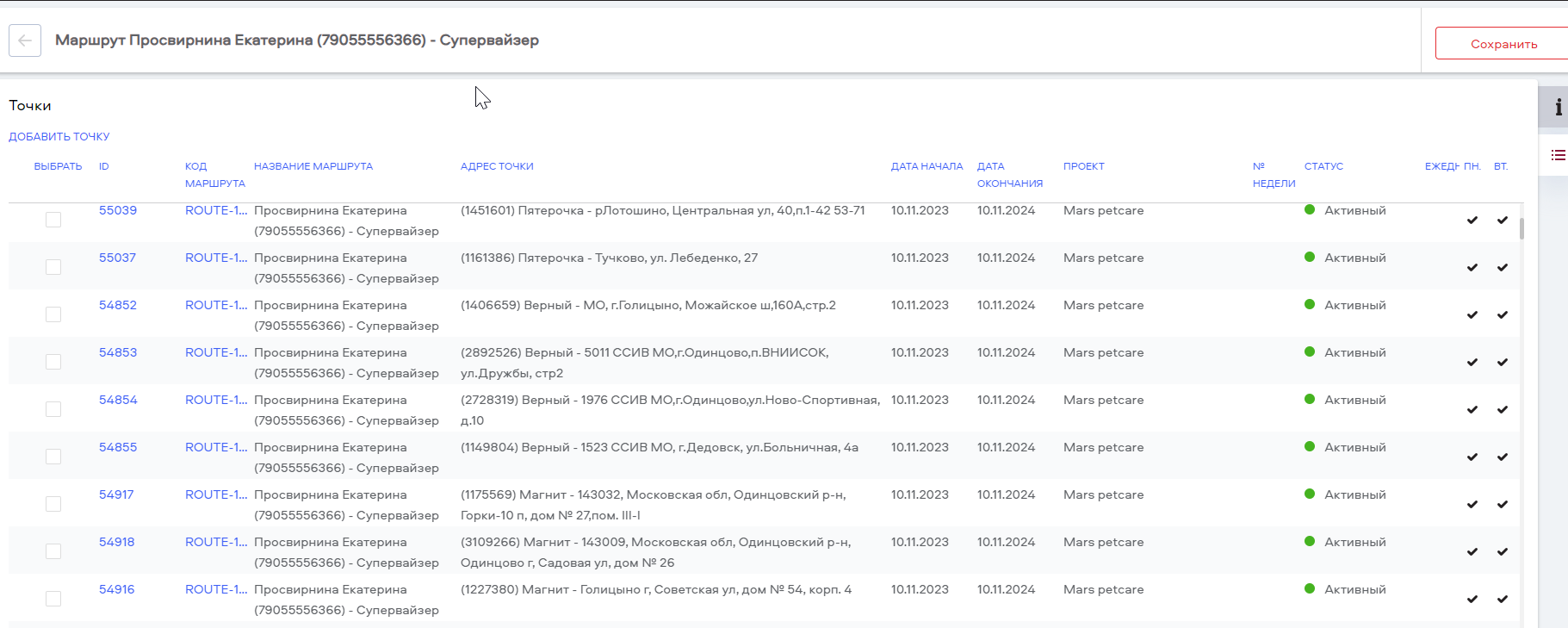Click Tuesday checkmark for row 55037

(1503, 268)
